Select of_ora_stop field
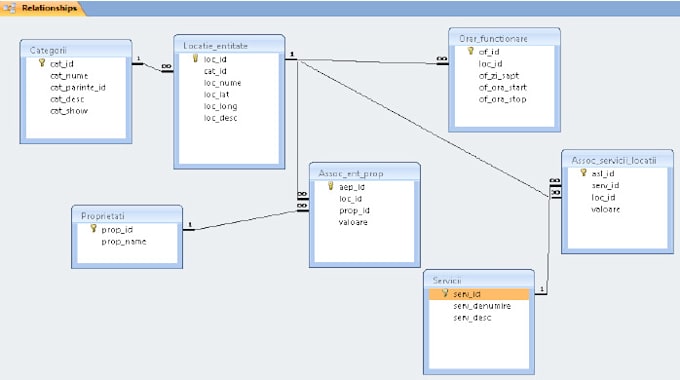 click(504, 99)
